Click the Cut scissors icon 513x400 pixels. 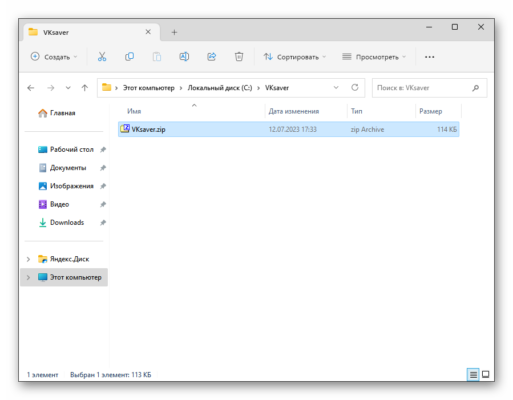[102, 57]
